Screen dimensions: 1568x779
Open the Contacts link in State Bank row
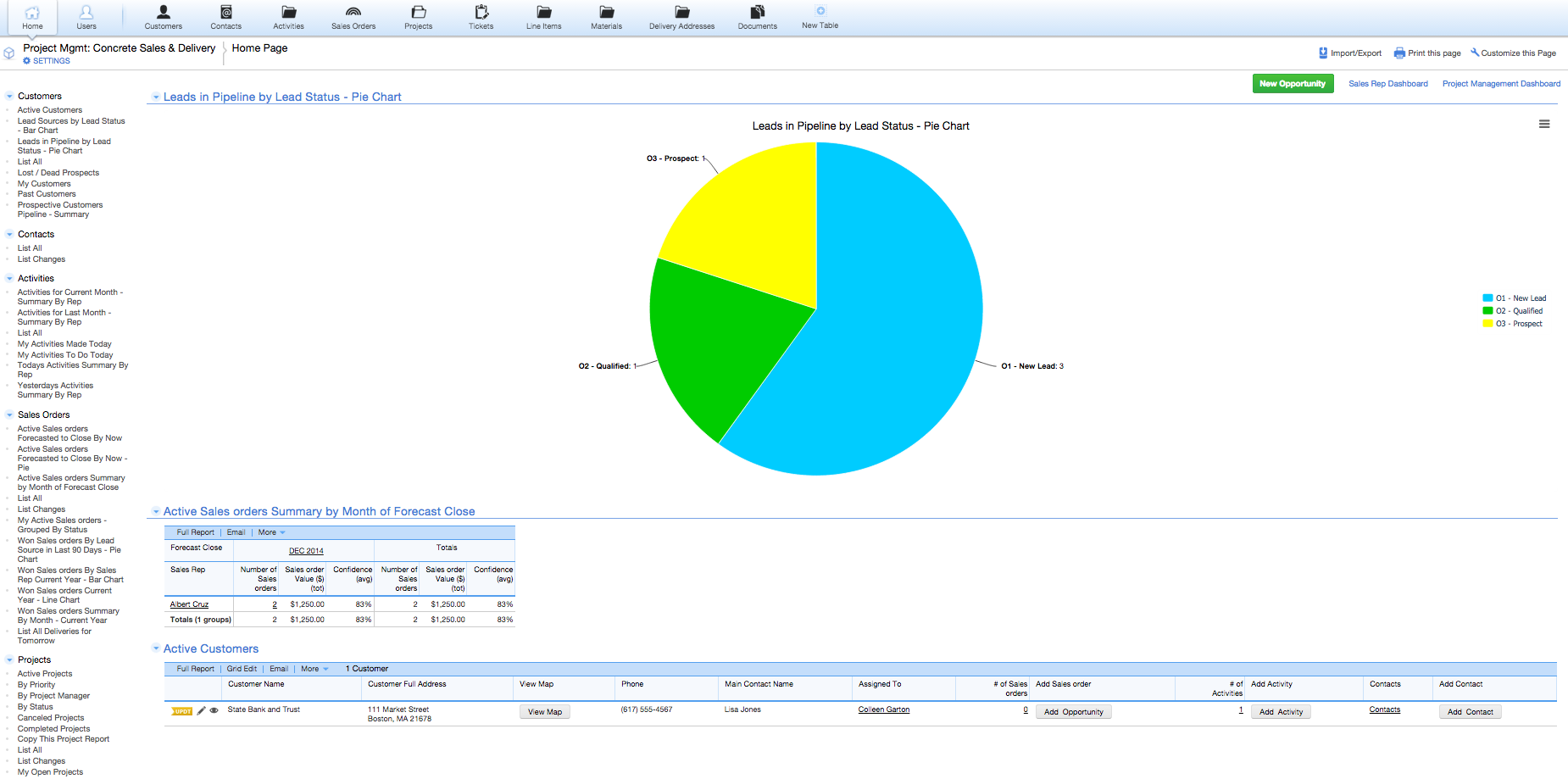point(1385,709)
